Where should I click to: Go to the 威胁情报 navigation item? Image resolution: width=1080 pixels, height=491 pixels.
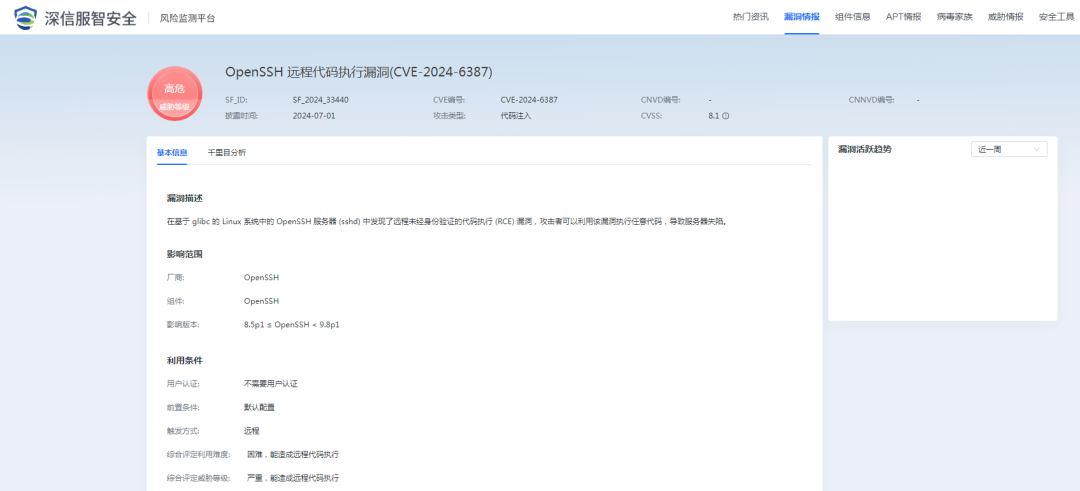pos(1005,17)
